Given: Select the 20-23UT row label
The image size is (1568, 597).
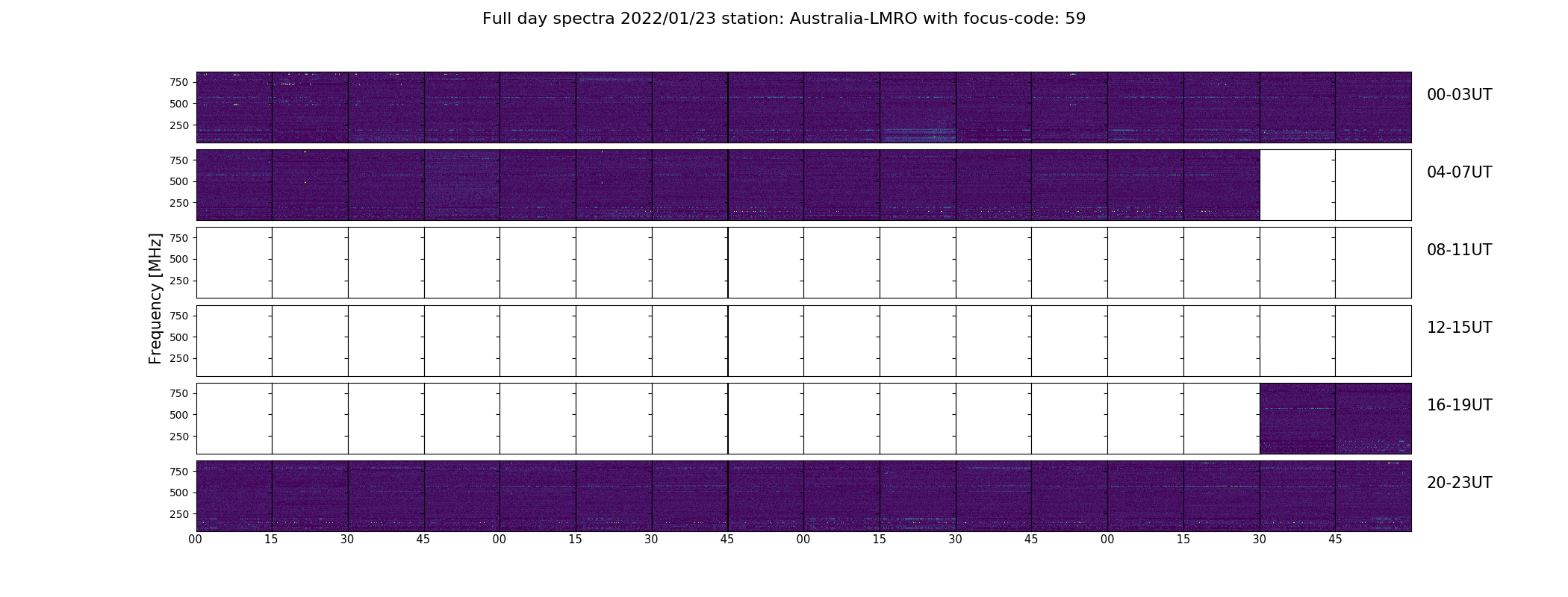Looking at the screenshot, I should [1459, 483].
